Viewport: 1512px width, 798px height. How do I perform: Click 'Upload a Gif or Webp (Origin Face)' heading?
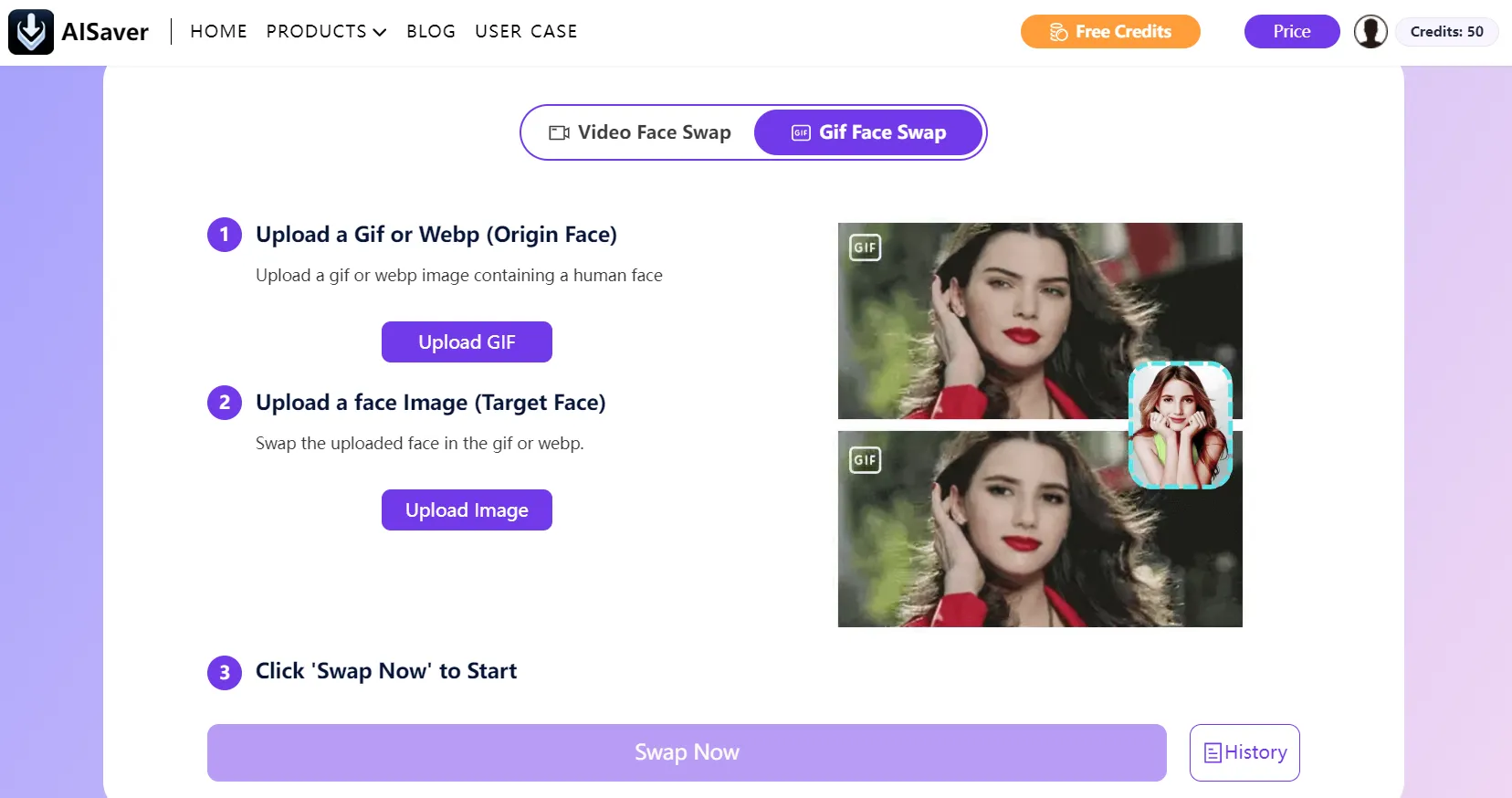pos(436,235)
